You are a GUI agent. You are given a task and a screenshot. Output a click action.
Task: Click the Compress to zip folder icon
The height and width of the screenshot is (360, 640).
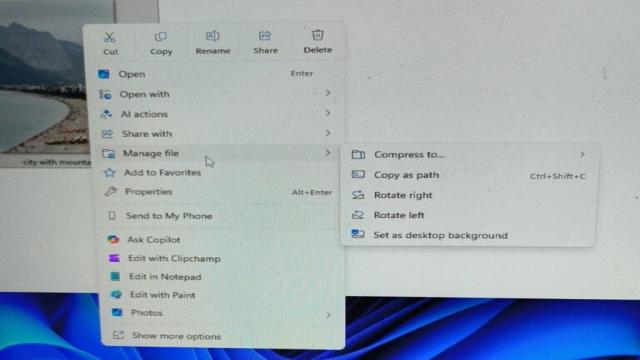tap(358, 154)
